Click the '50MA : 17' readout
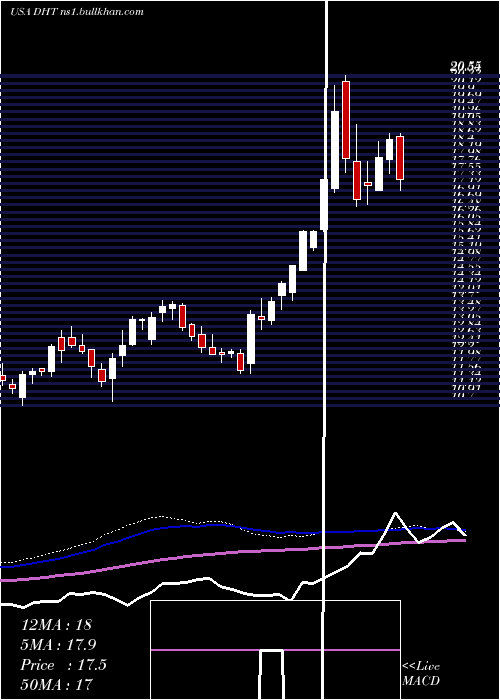The width and height of the screenshot is (500, 700). (x=56, y=684)
